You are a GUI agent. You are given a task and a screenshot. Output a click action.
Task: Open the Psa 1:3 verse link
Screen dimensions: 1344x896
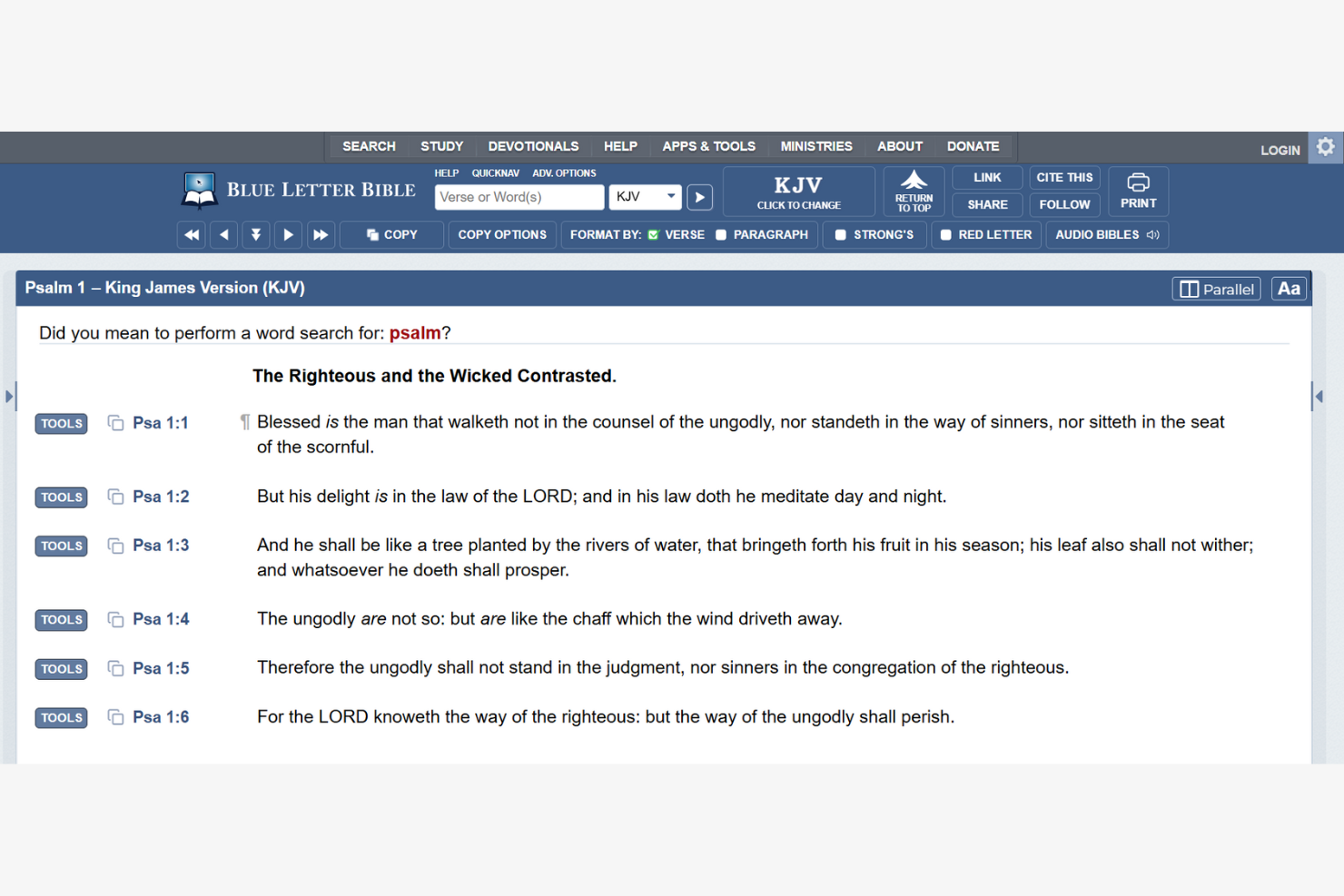pos(161,546)
